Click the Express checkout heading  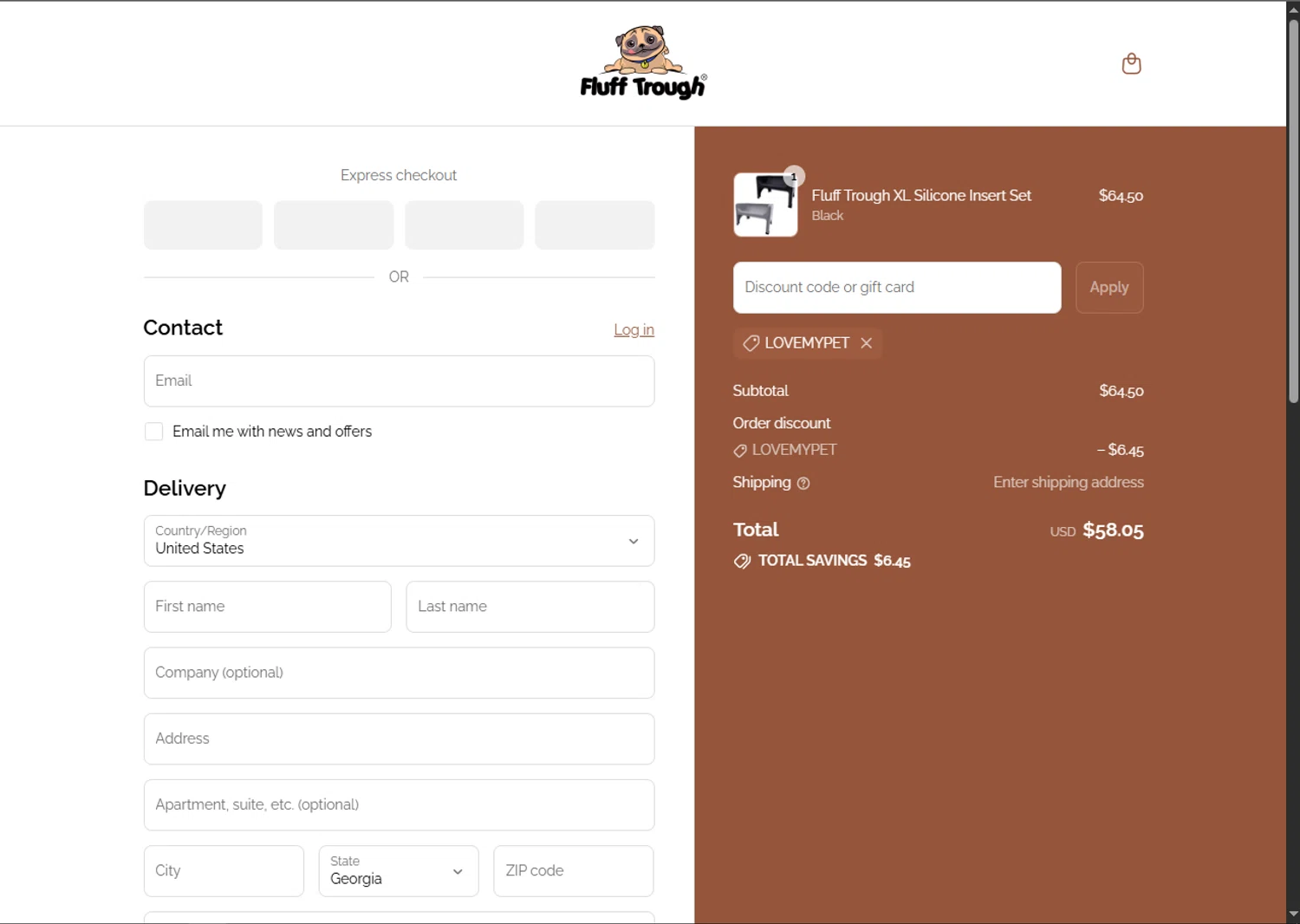point(399,175)
